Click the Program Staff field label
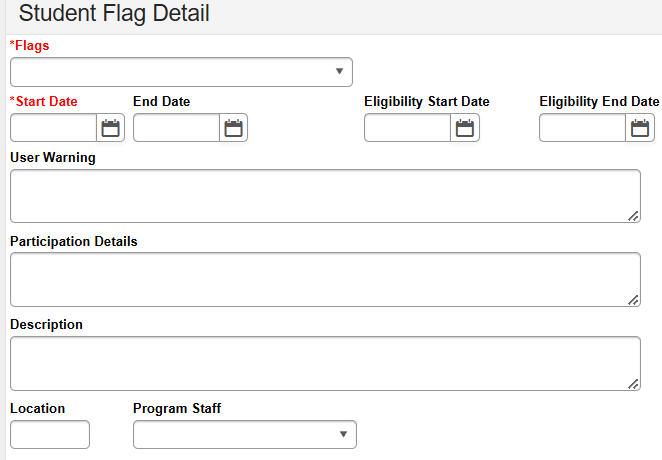Screen dimensions: 662x460 coord(177,408)
